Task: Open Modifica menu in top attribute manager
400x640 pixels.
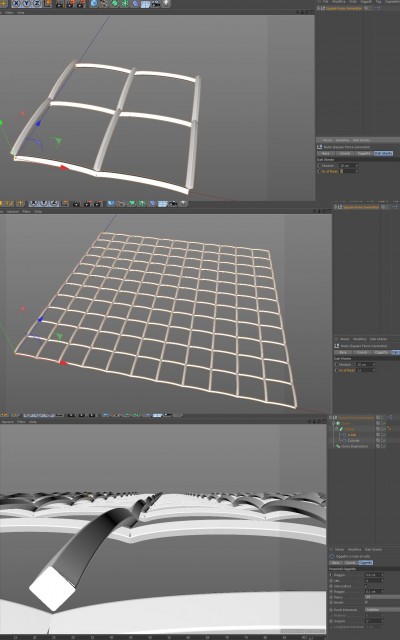Action: coord(344,140)
